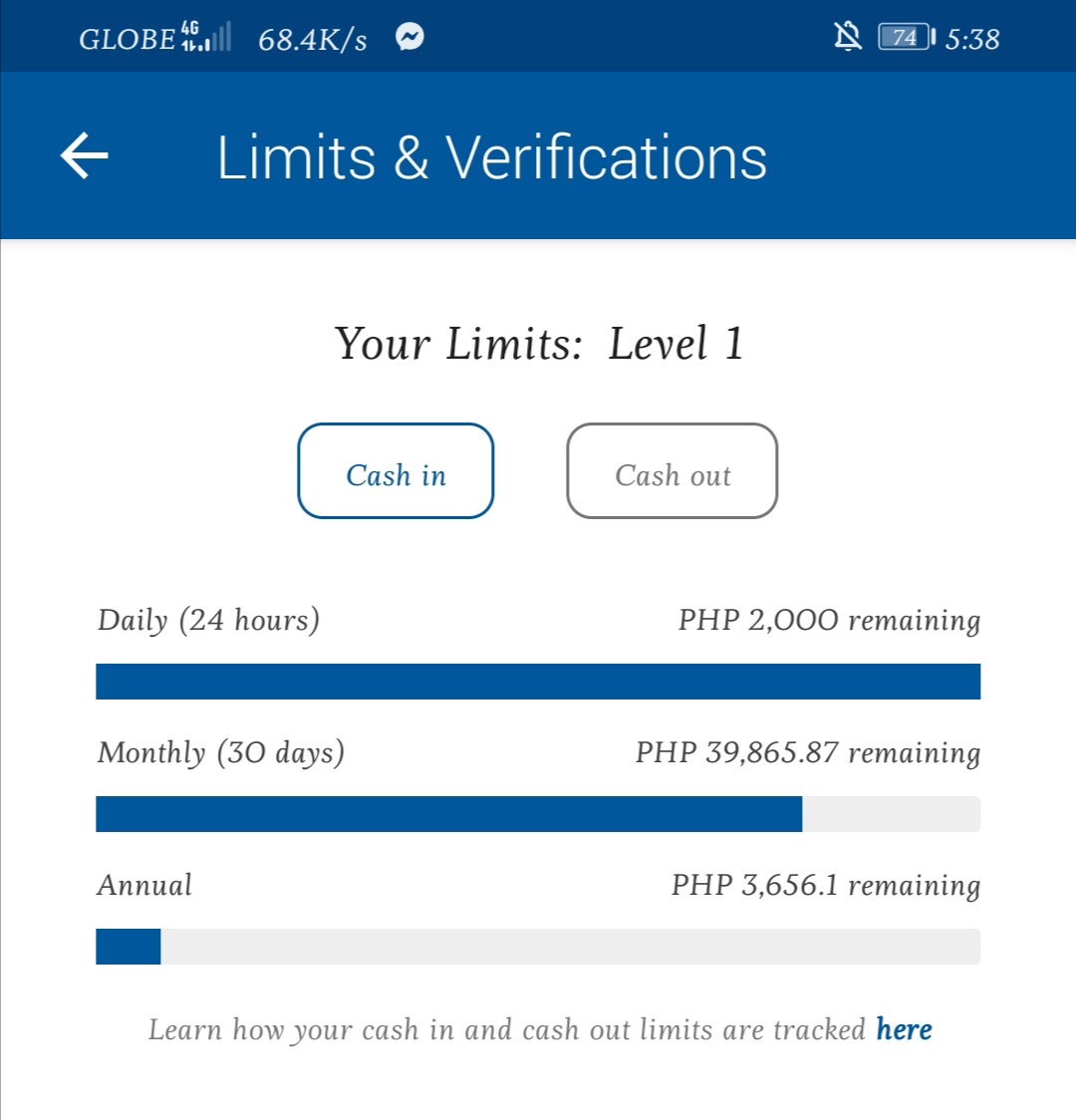This screenshot has width=1076, height=1120.
Task: Open the 'here' limits tracking link
Action: [x=904, y=1029]
